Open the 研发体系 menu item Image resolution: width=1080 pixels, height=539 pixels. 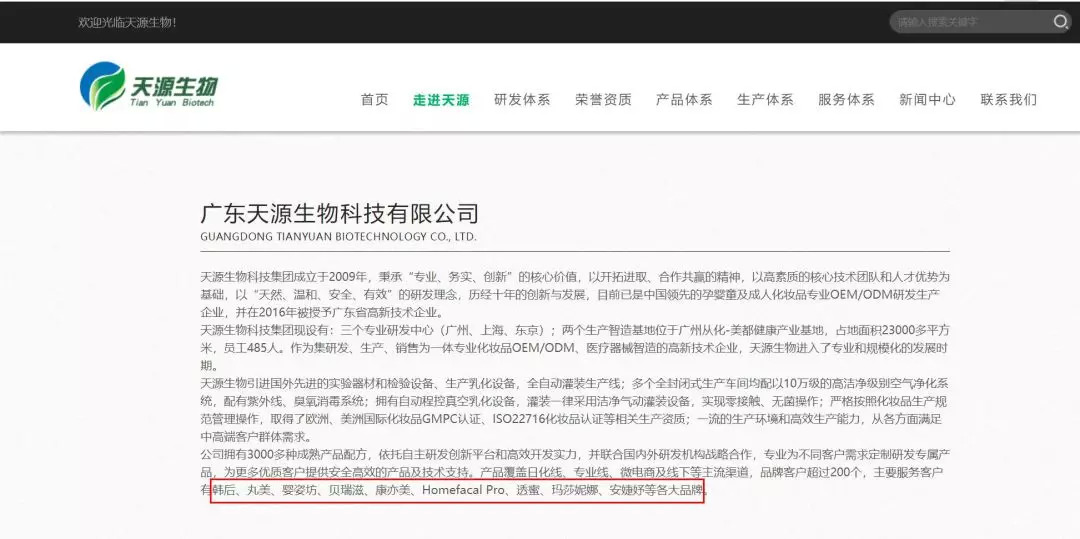(522, 100)
